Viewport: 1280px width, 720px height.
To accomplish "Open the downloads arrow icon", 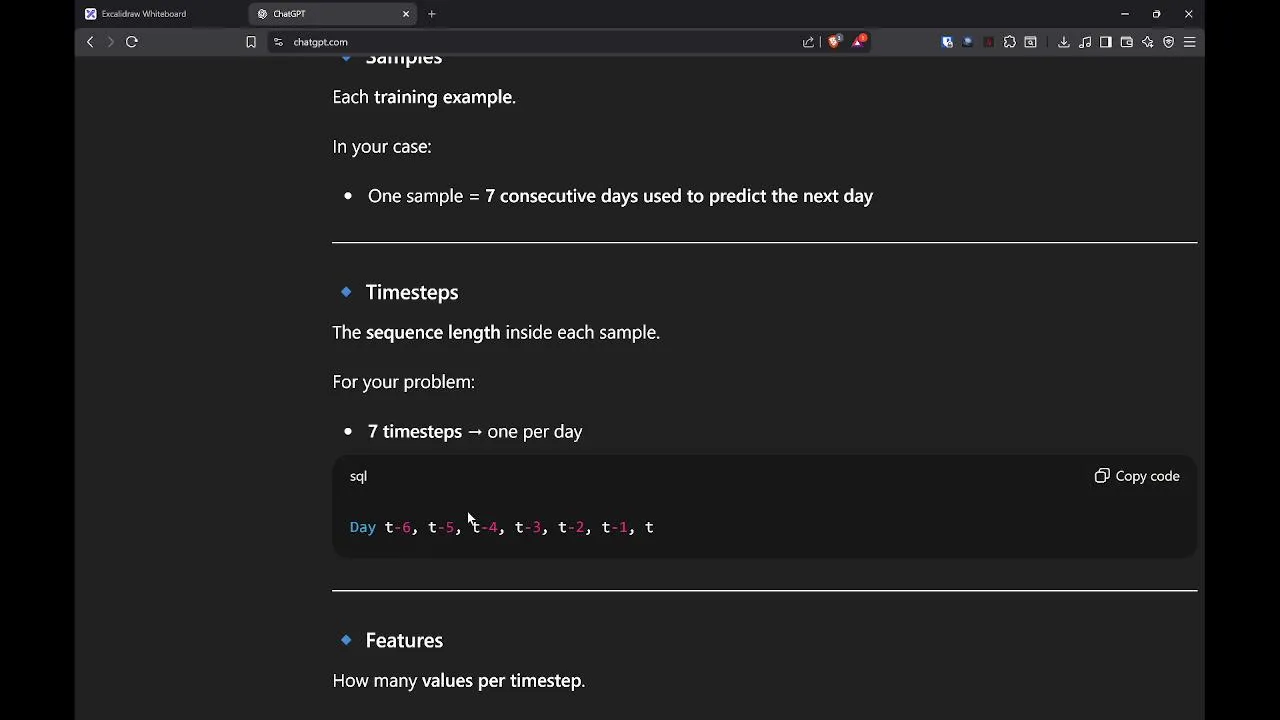I will point(1064,42).
